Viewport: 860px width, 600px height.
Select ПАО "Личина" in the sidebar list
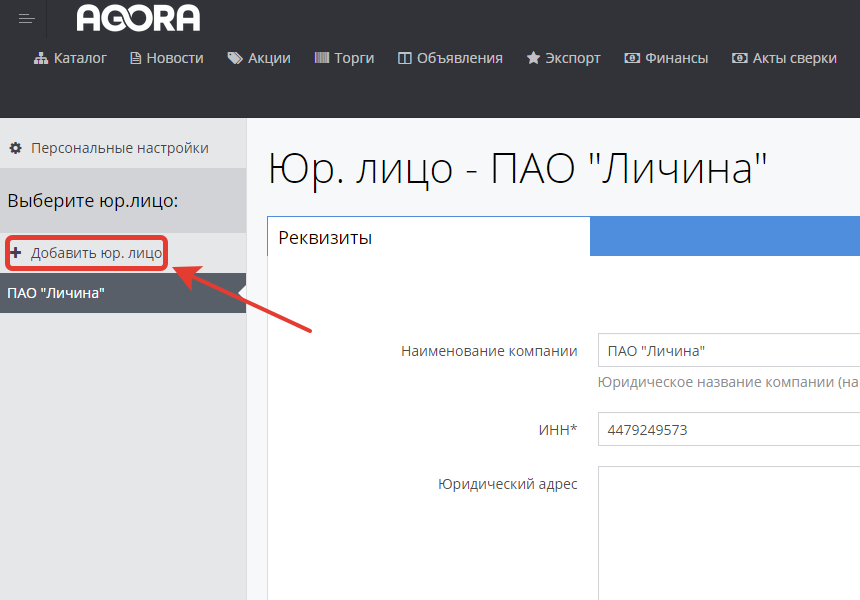[56, 293]
